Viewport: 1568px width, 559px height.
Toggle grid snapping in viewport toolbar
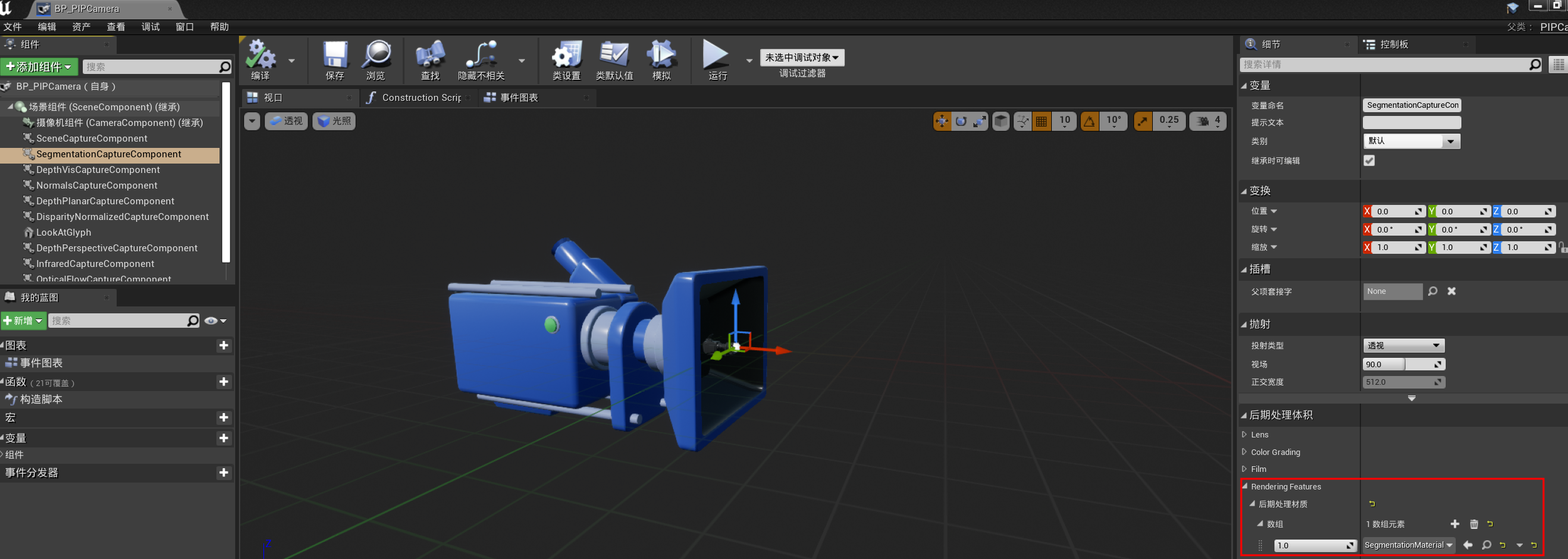point(1041,121)
